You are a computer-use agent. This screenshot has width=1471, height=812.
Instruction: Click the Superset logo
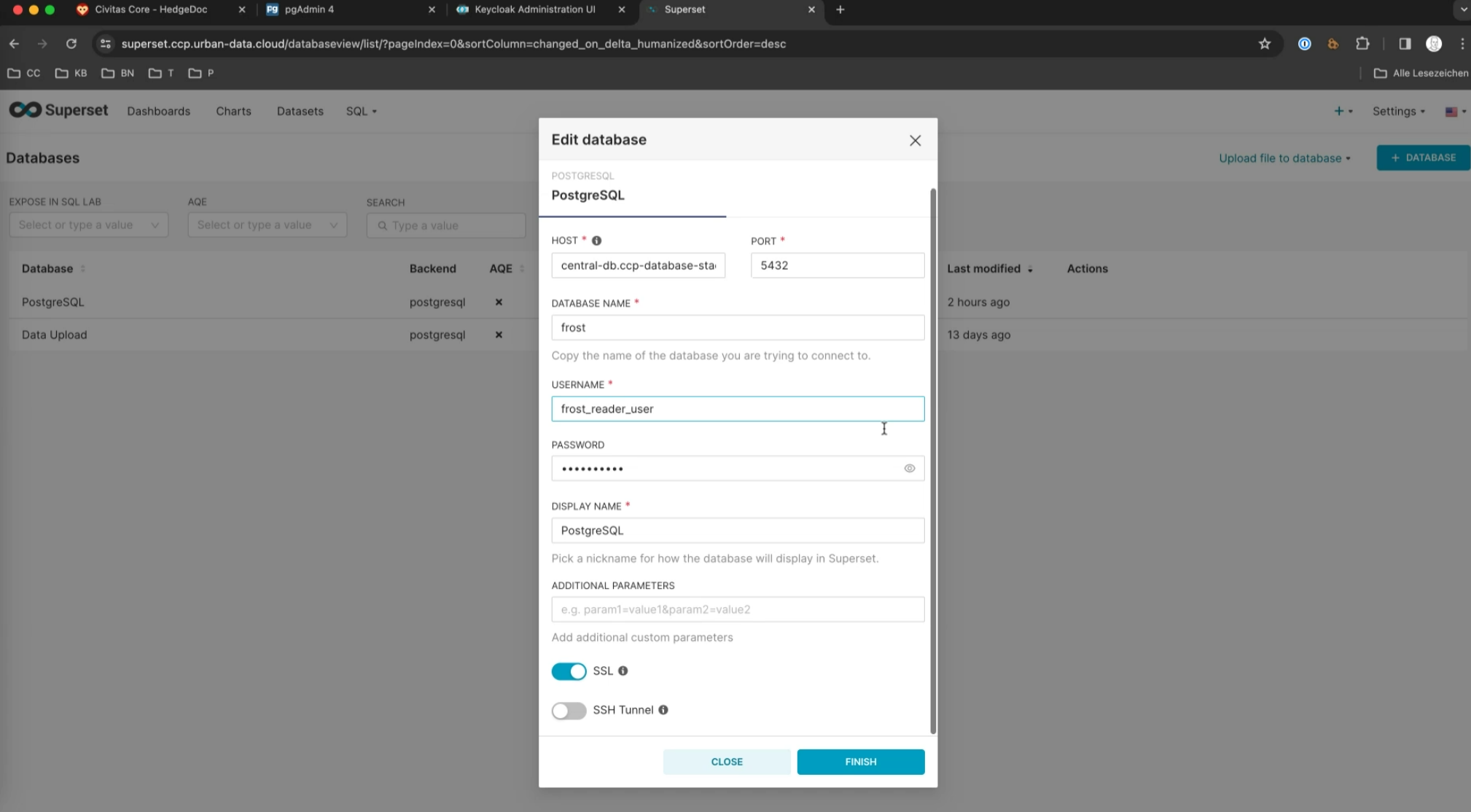point(58,110)
